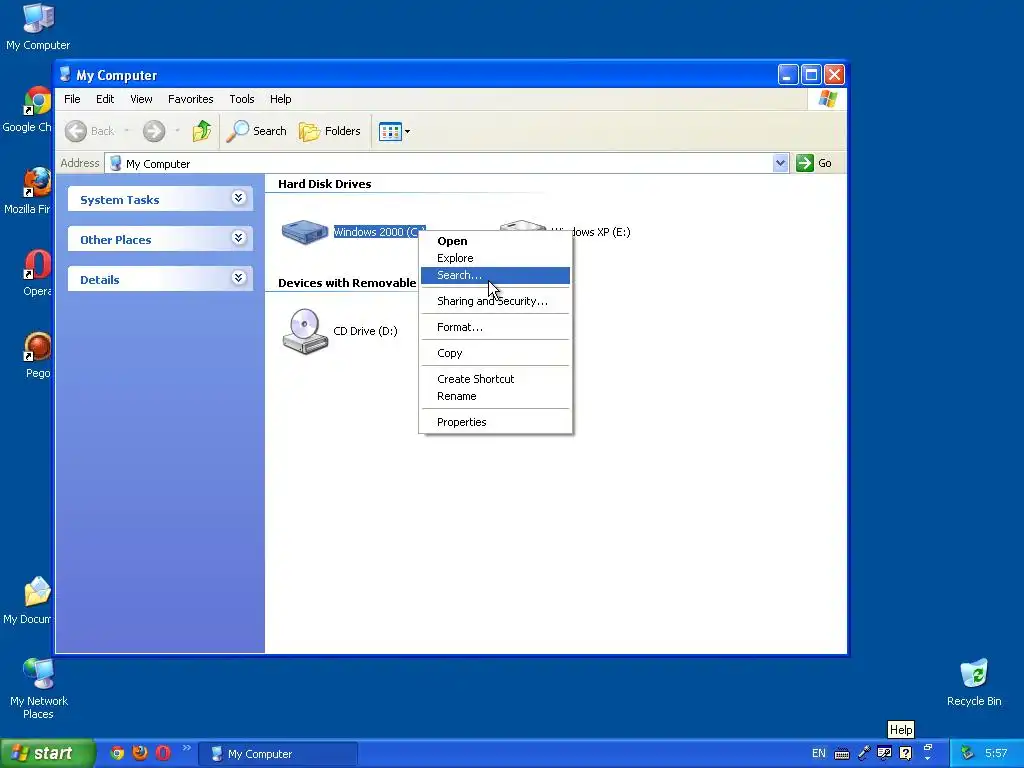
Task: Click the EN language indicator
Action: [x=818, y=754]
